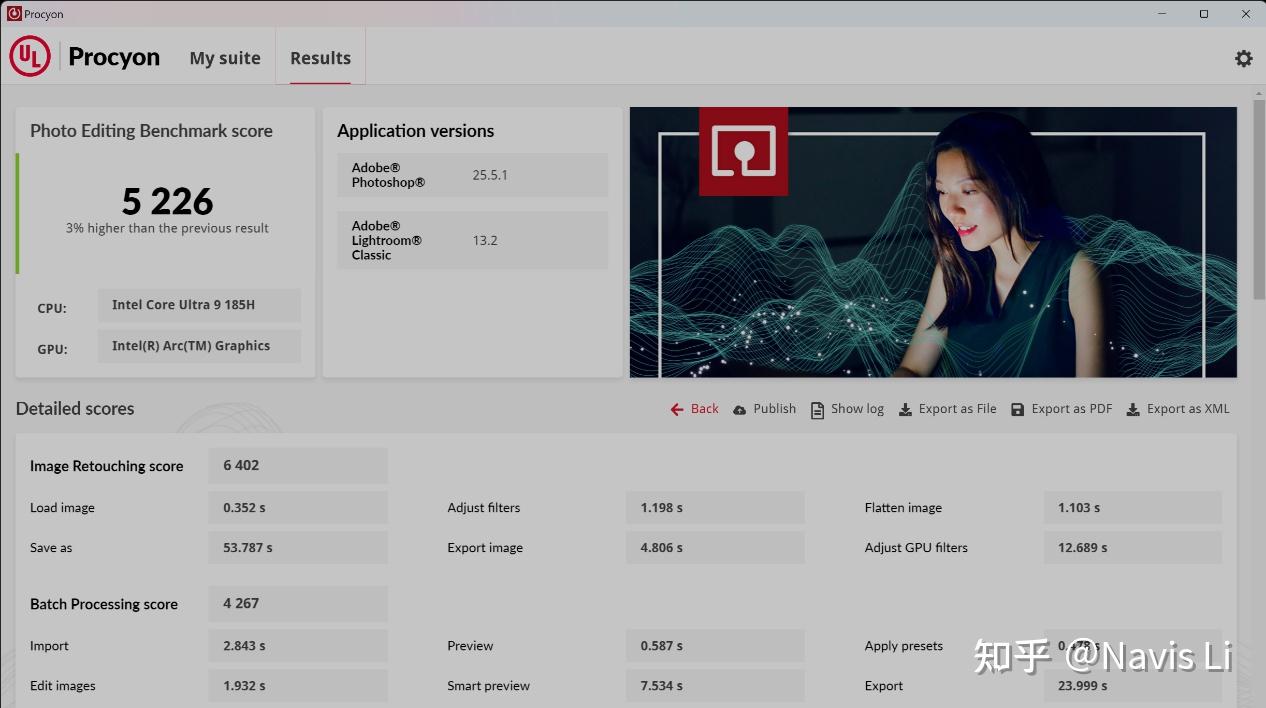Select CPU value Intel Core Ultra 9 185H
Image resolution: width=1266 pixels, height=708 pixels.
point(199,305)
